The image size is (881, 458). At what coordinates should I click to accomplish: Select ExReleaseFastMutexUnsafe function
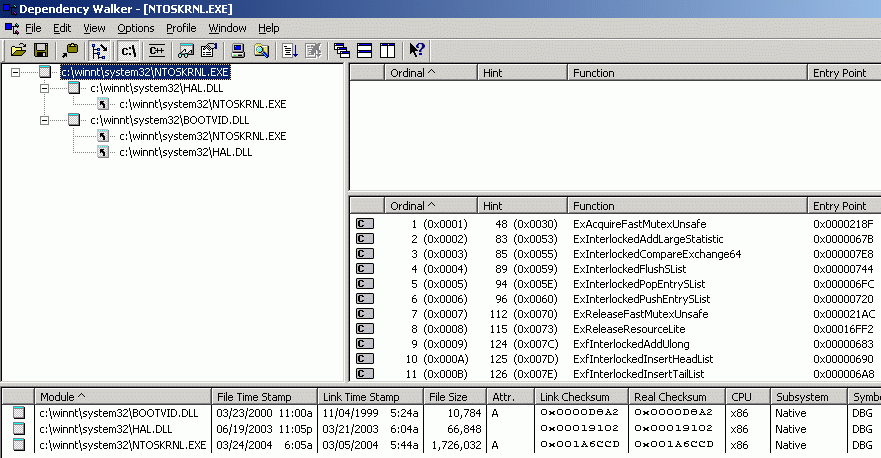[x=641, y=314]
